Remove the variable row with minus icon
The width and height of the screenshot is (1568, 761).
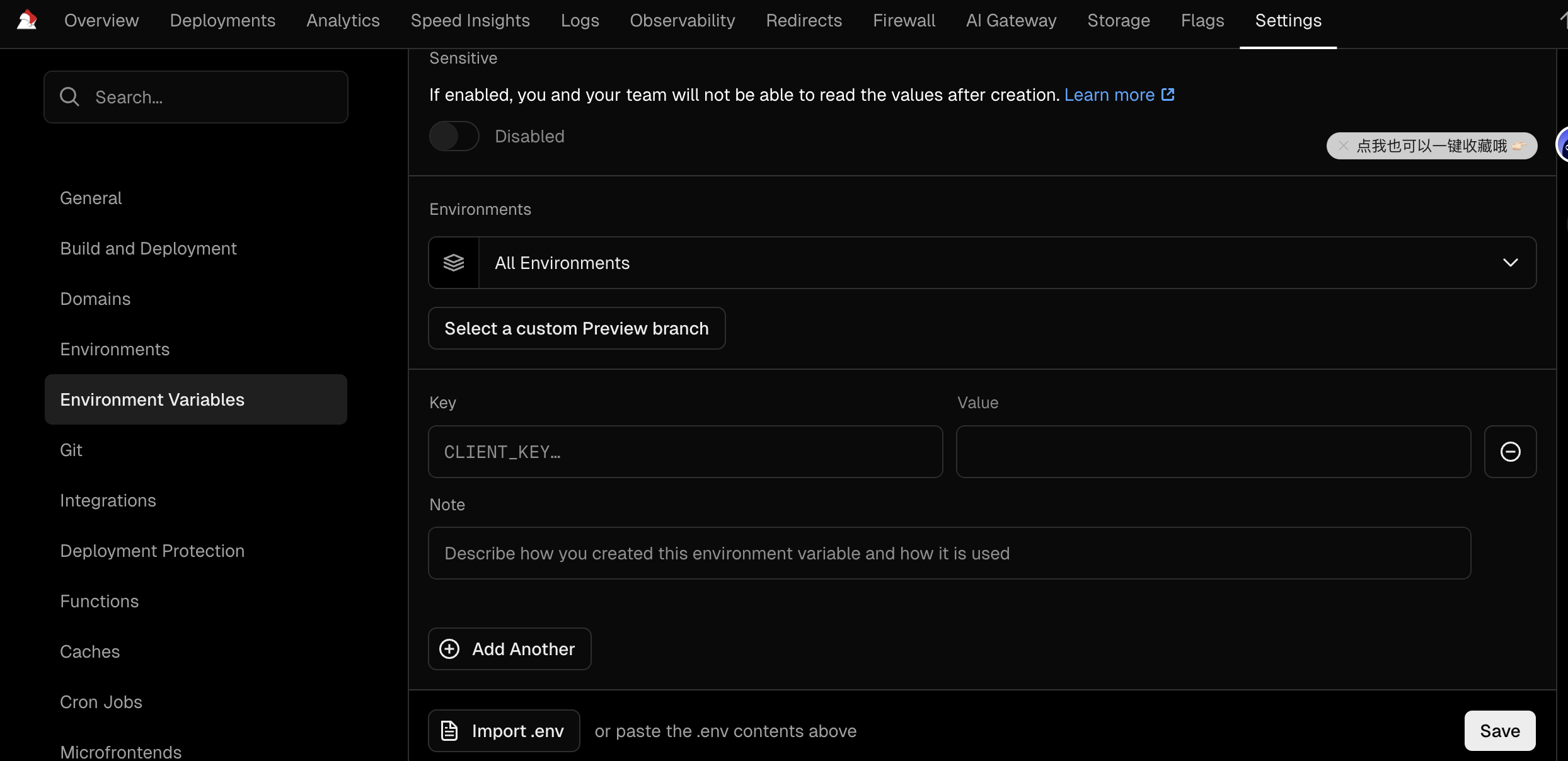[x=1510, y=452]
